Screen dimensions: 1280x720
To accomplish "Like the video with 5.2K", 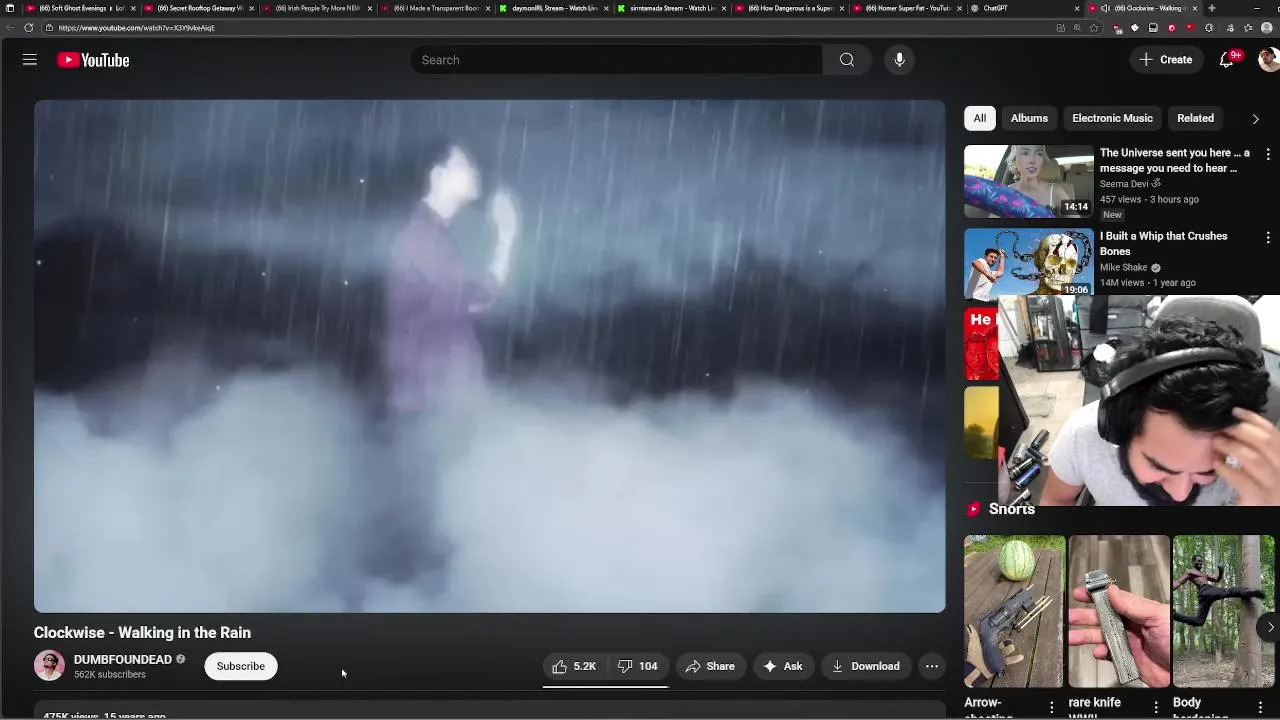I will point(574,666).
